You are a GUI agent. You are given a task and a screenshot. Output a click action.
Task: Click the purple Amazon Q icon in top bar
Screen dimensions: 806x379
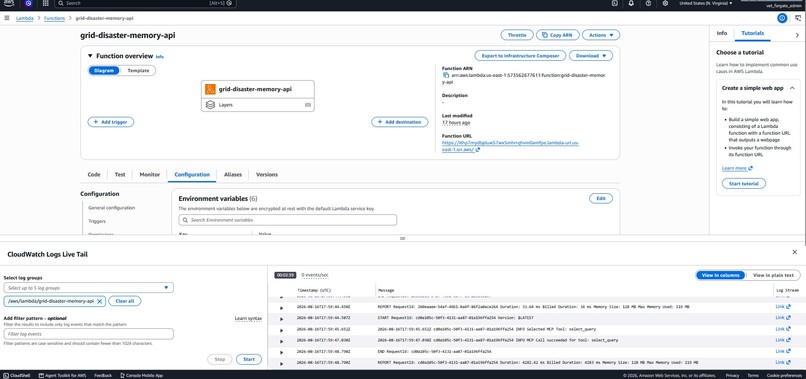click(28, 3)
